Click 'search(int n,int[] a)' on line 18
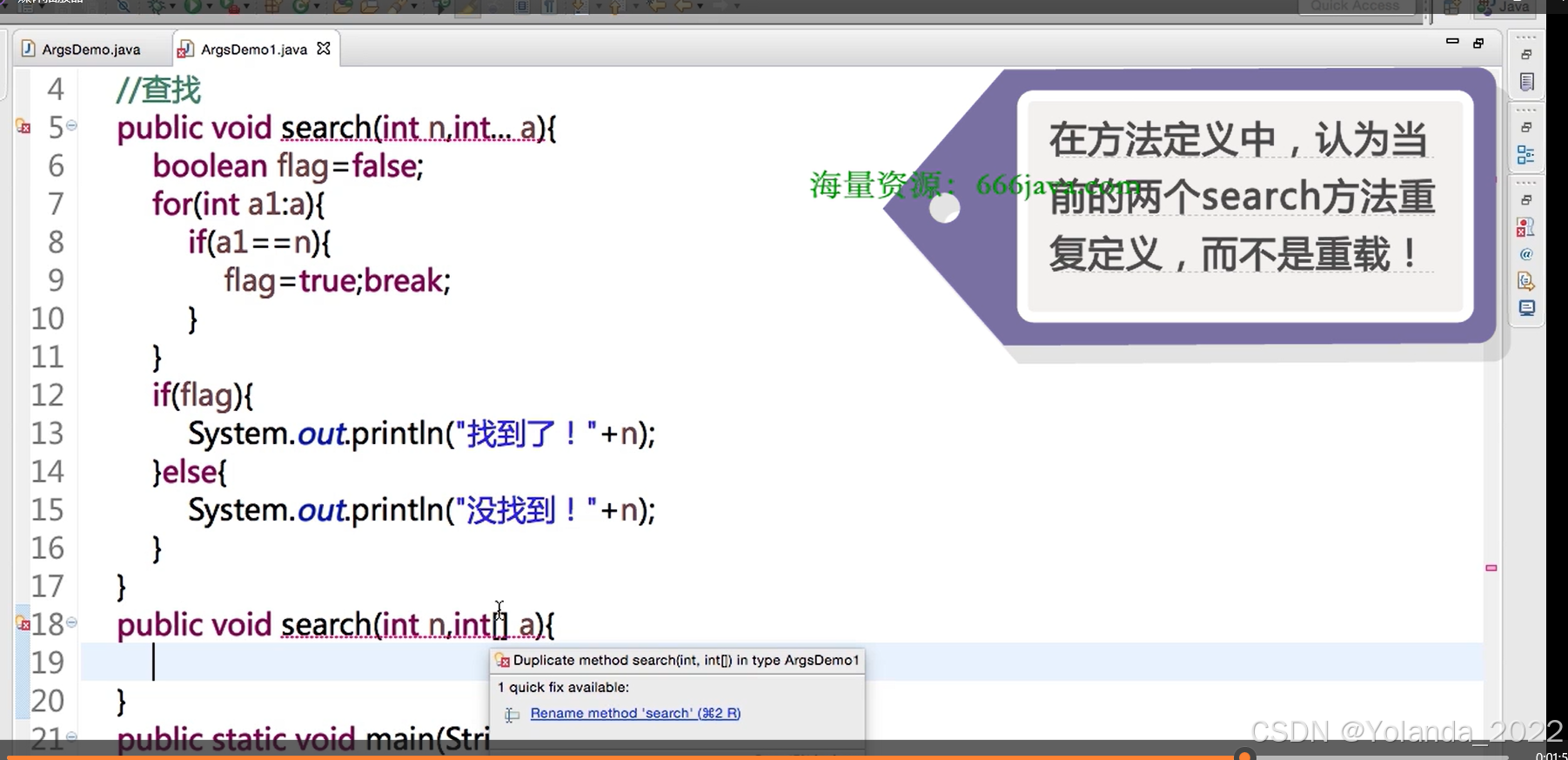 [x=412, y=625]
